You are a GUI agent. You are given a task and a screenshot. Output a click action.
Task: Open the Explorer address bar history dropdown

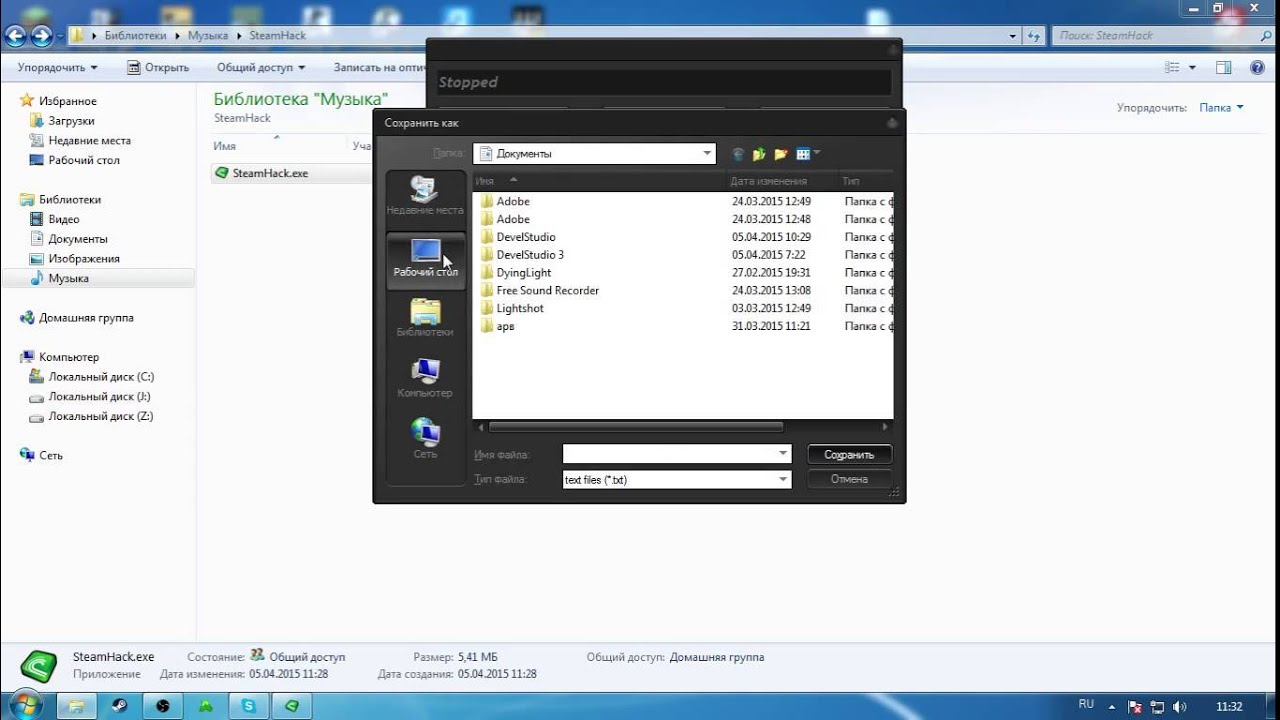point(1013,36)
